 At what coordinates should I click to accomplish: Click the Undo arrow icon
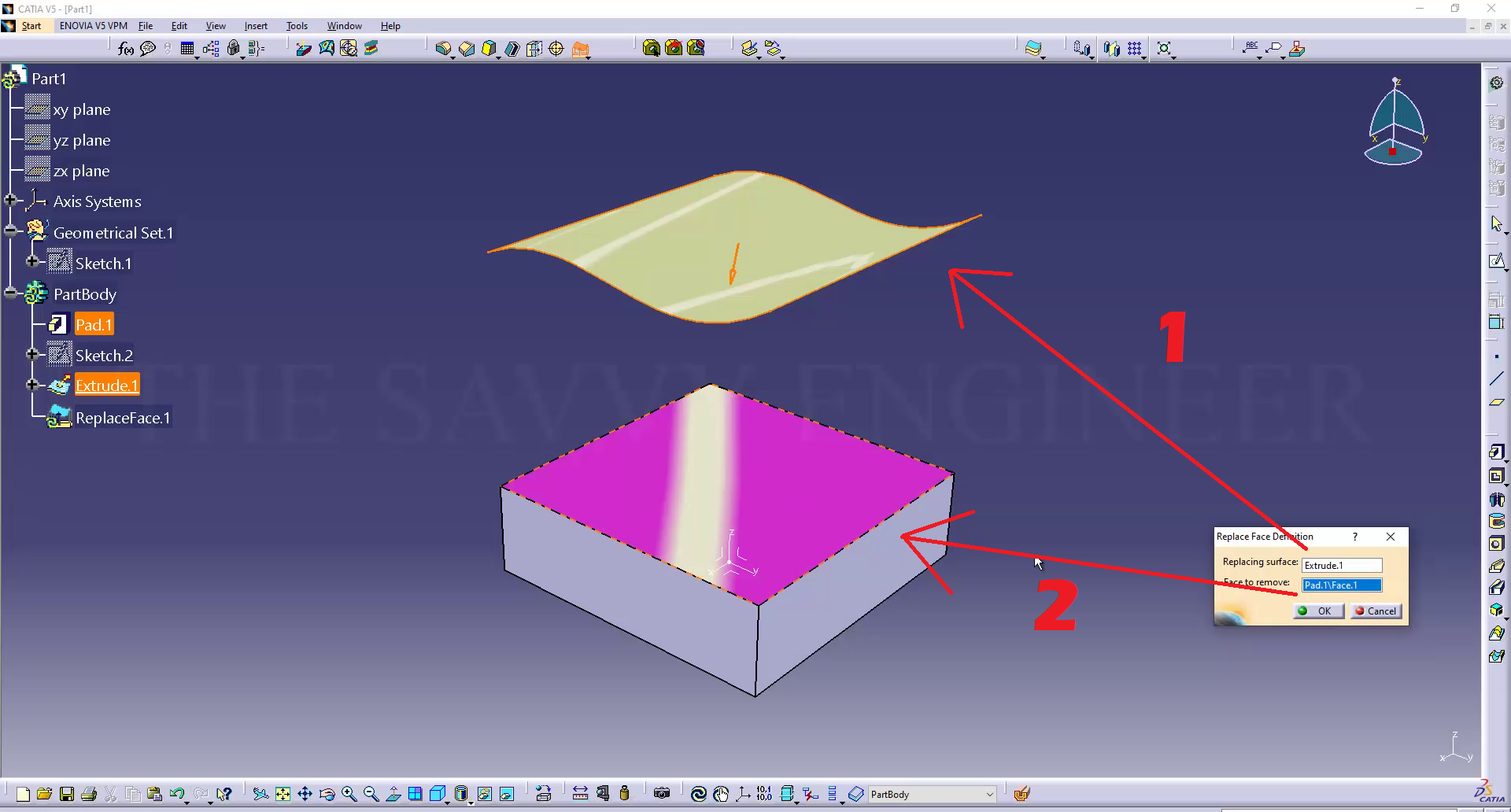coord(176,794)
